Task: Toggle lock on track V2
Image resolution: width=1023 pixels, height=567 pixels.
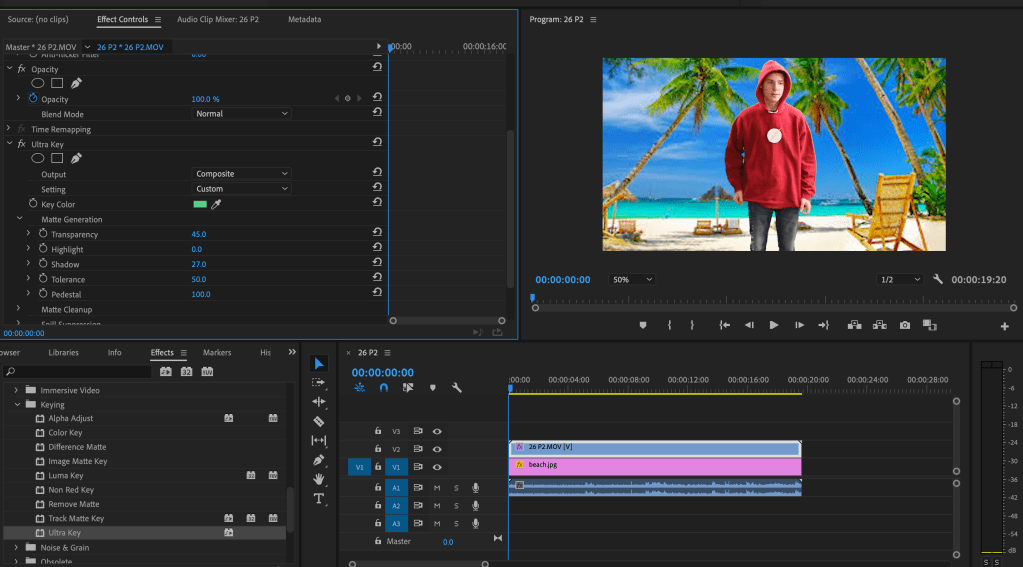Action: point(378,449)
